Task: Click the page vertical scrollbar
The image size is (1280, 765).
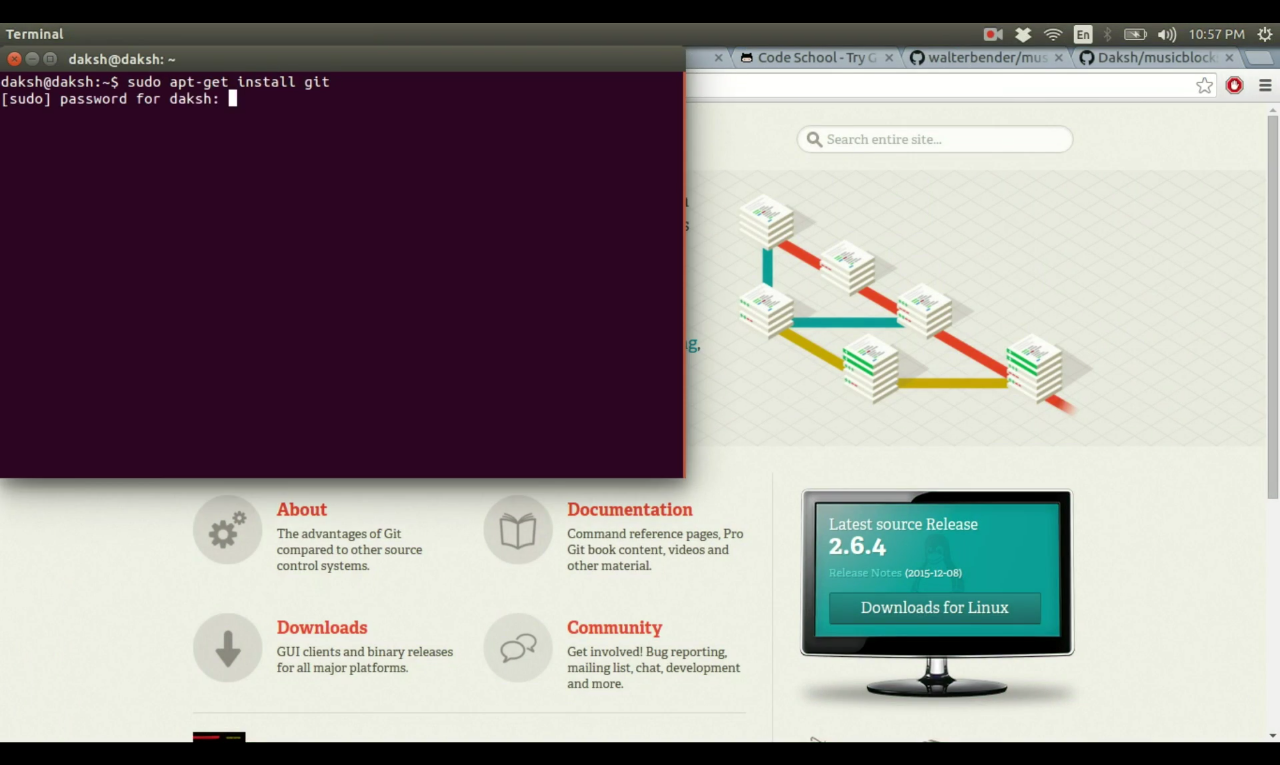Action: (x=1272, y=300)
